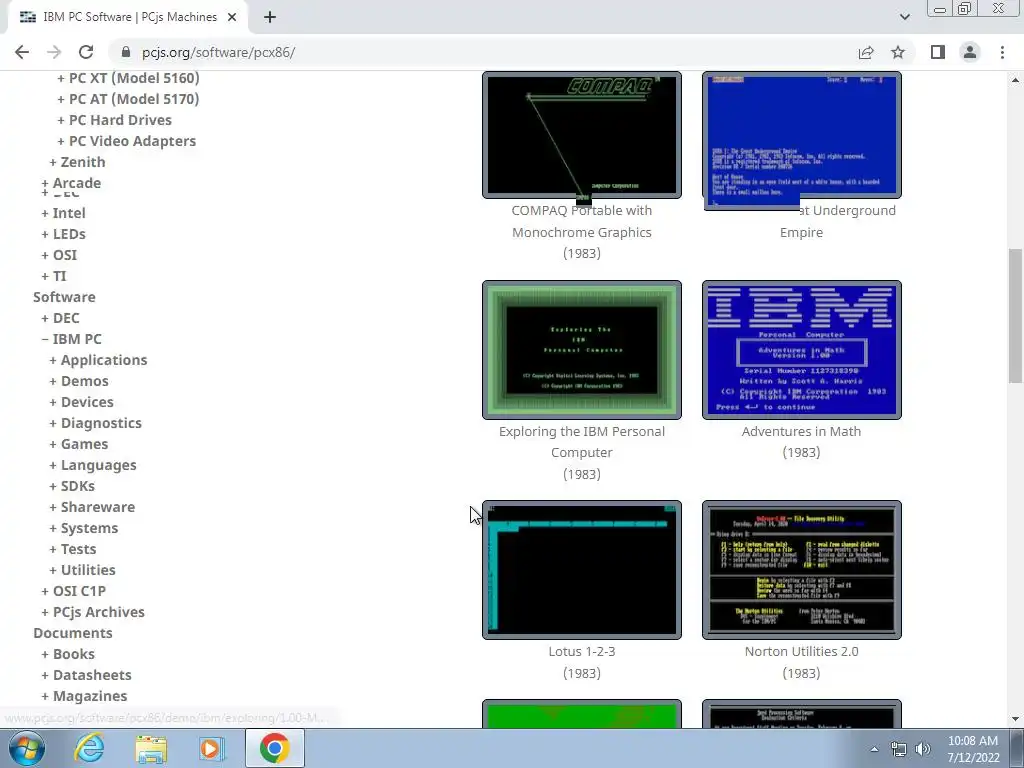Click the page vertical scrollbar thumb
1024x768 pixels.
pyautogui.click(x=1015, y=315)
